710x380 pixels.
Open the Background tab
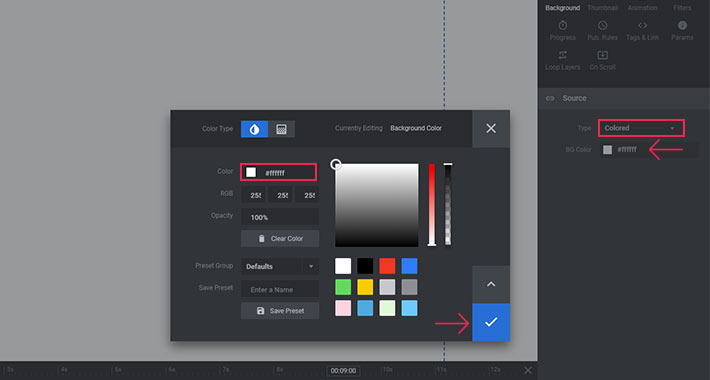click(562, 8)
